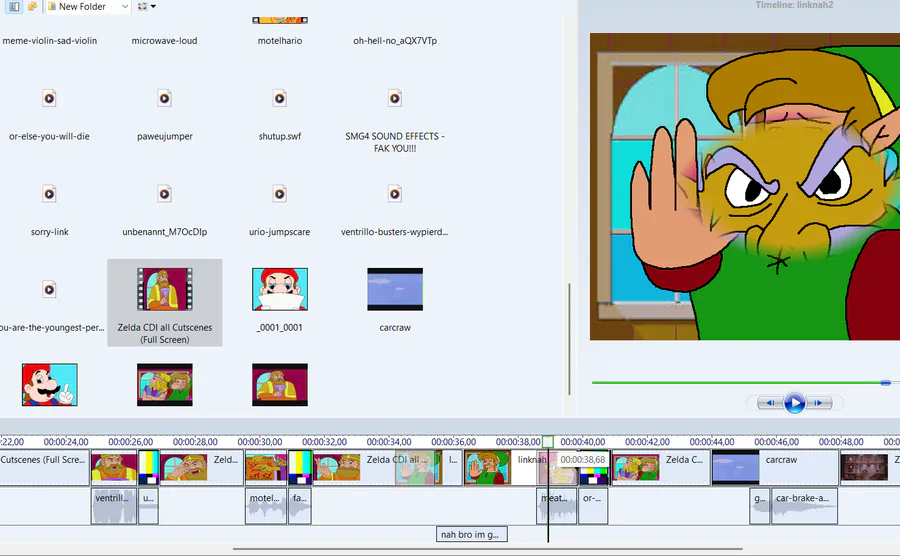Select the 'nah bro im g...' title overlay
900x556 pixels.
tap(472, 534)
